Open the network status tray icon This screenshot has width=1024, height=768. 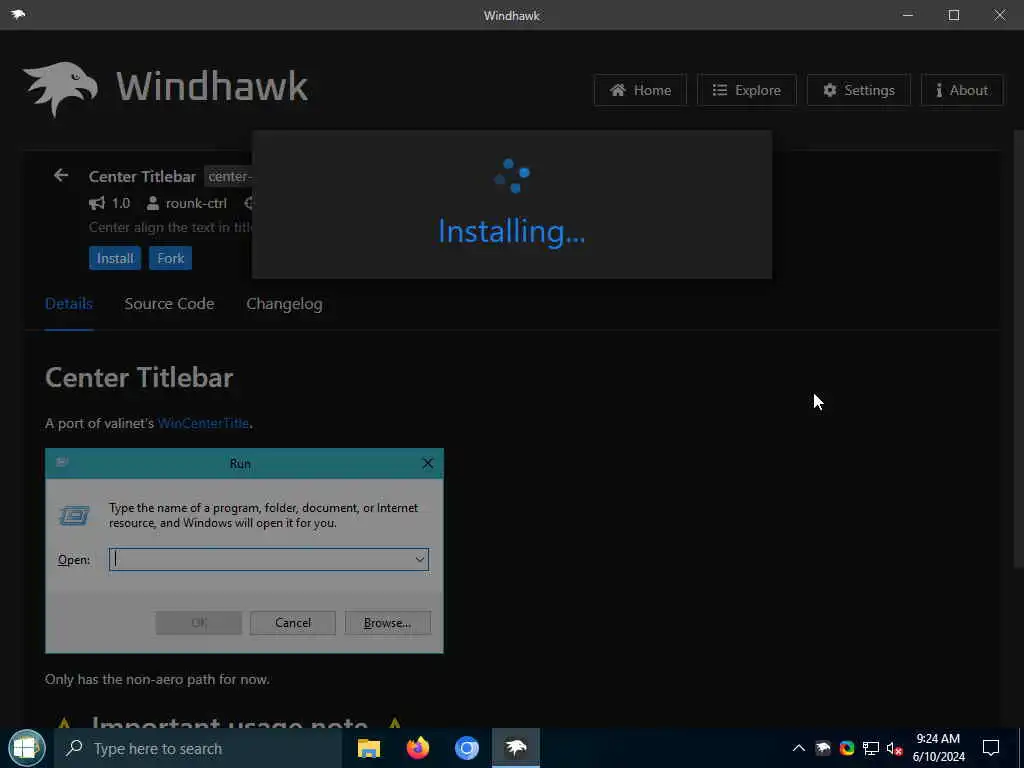tap(871, 748)
